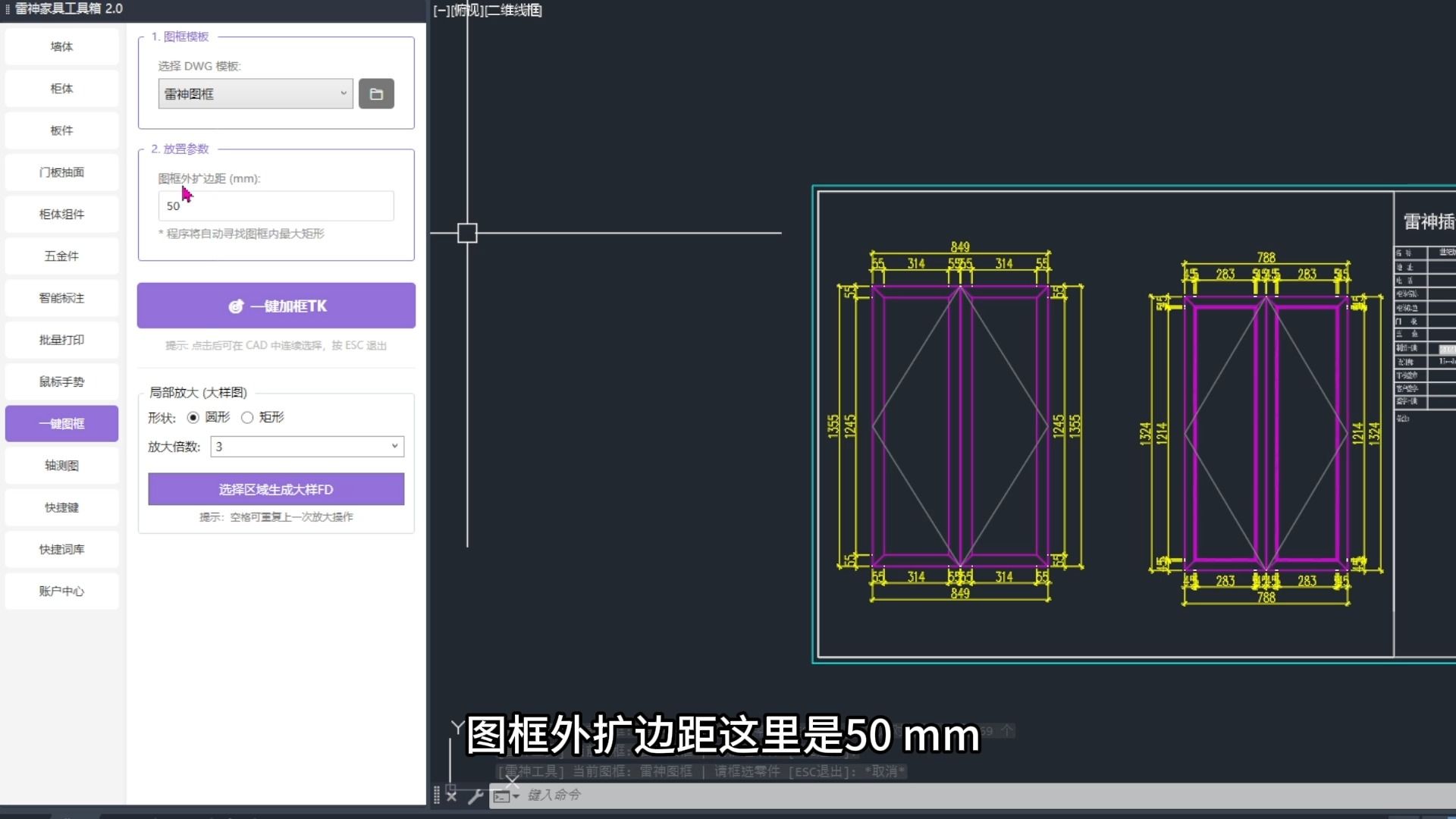
Task: Open the 鼠标手势 section
Action: (x=61, y=381)
